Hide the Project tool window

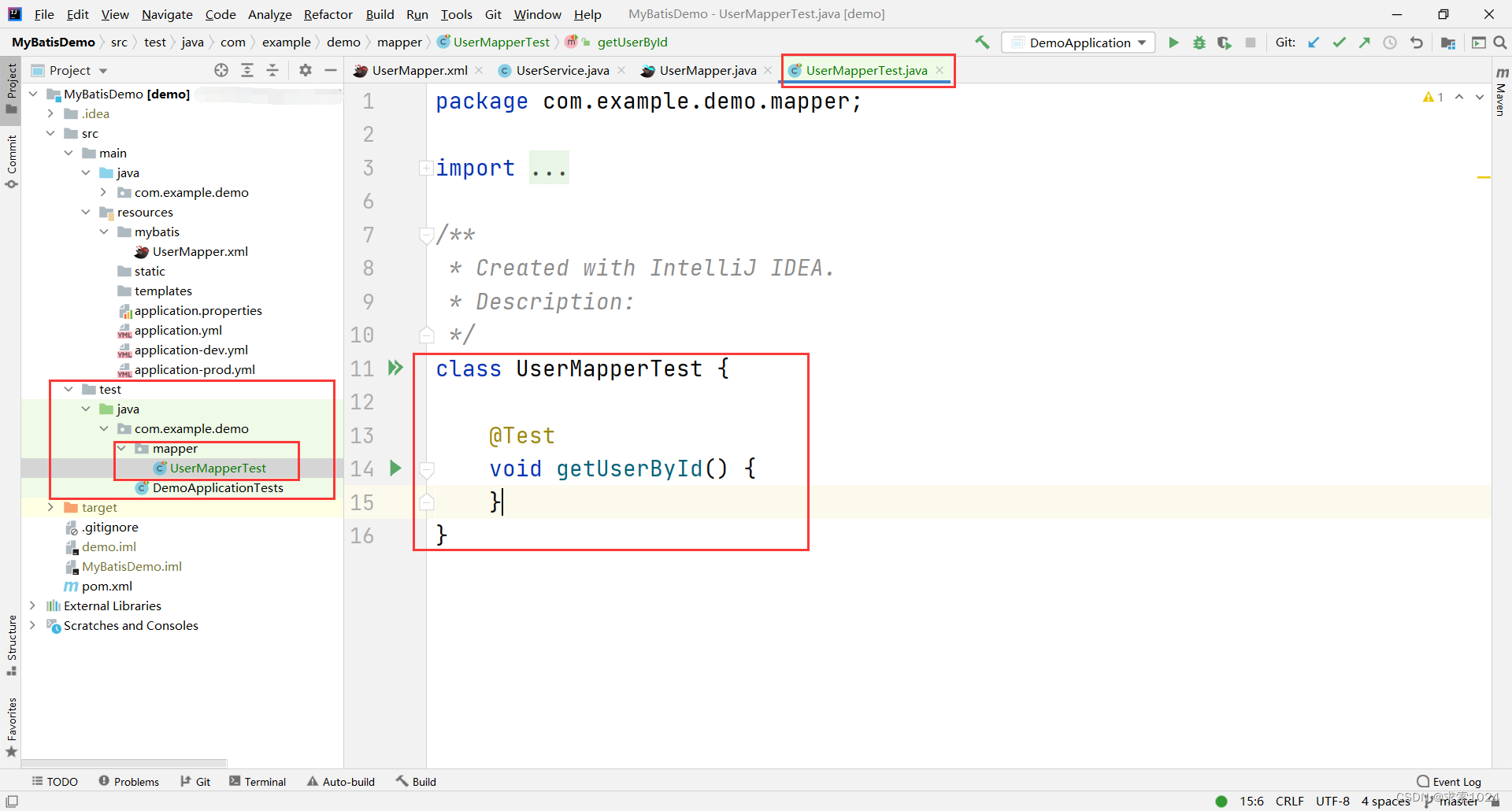coord(331,70)
